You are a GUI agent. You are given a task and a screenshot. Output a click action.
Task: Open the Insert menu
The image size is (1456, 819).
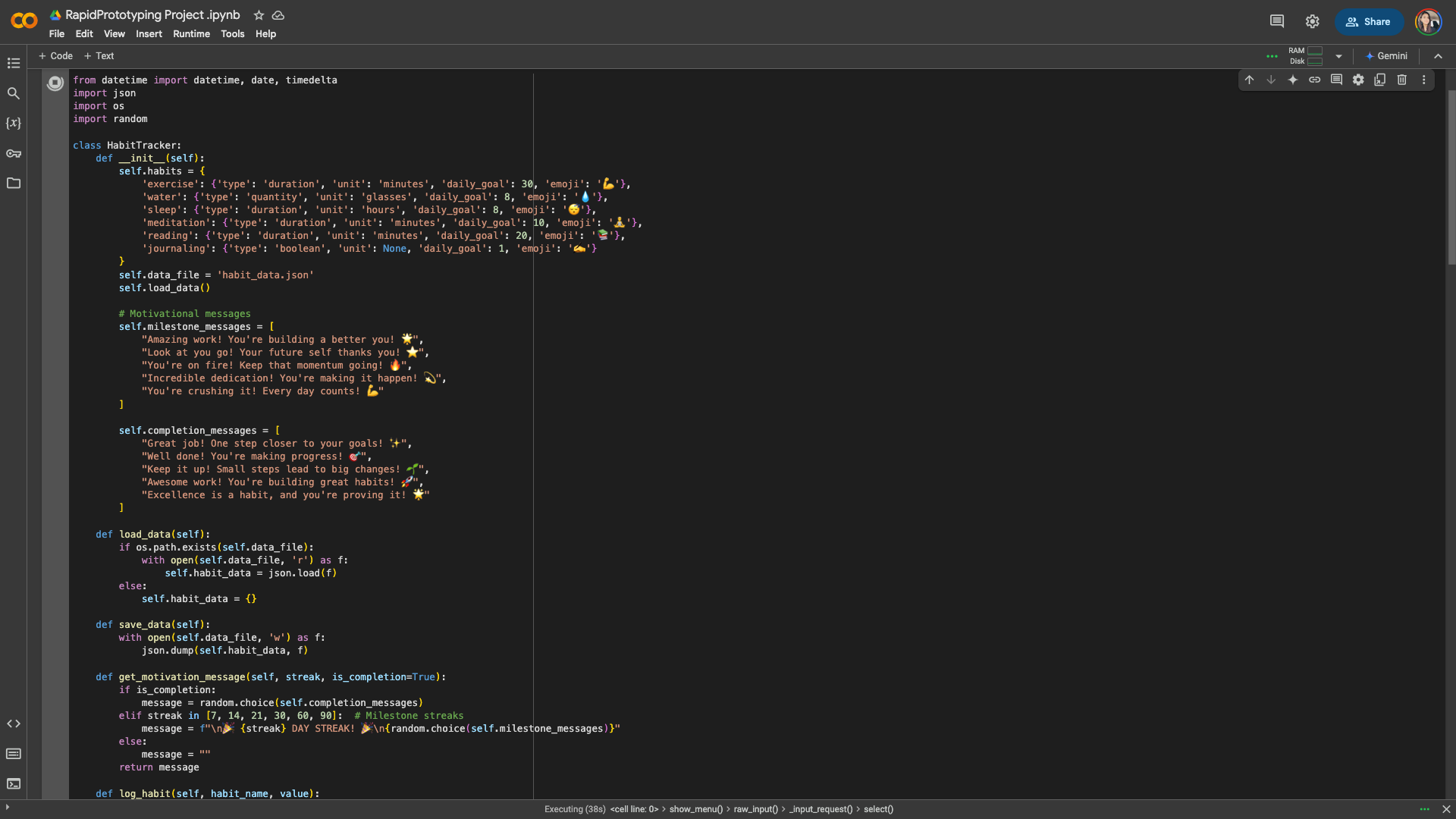pyautogui.click(x=149, y=34)
